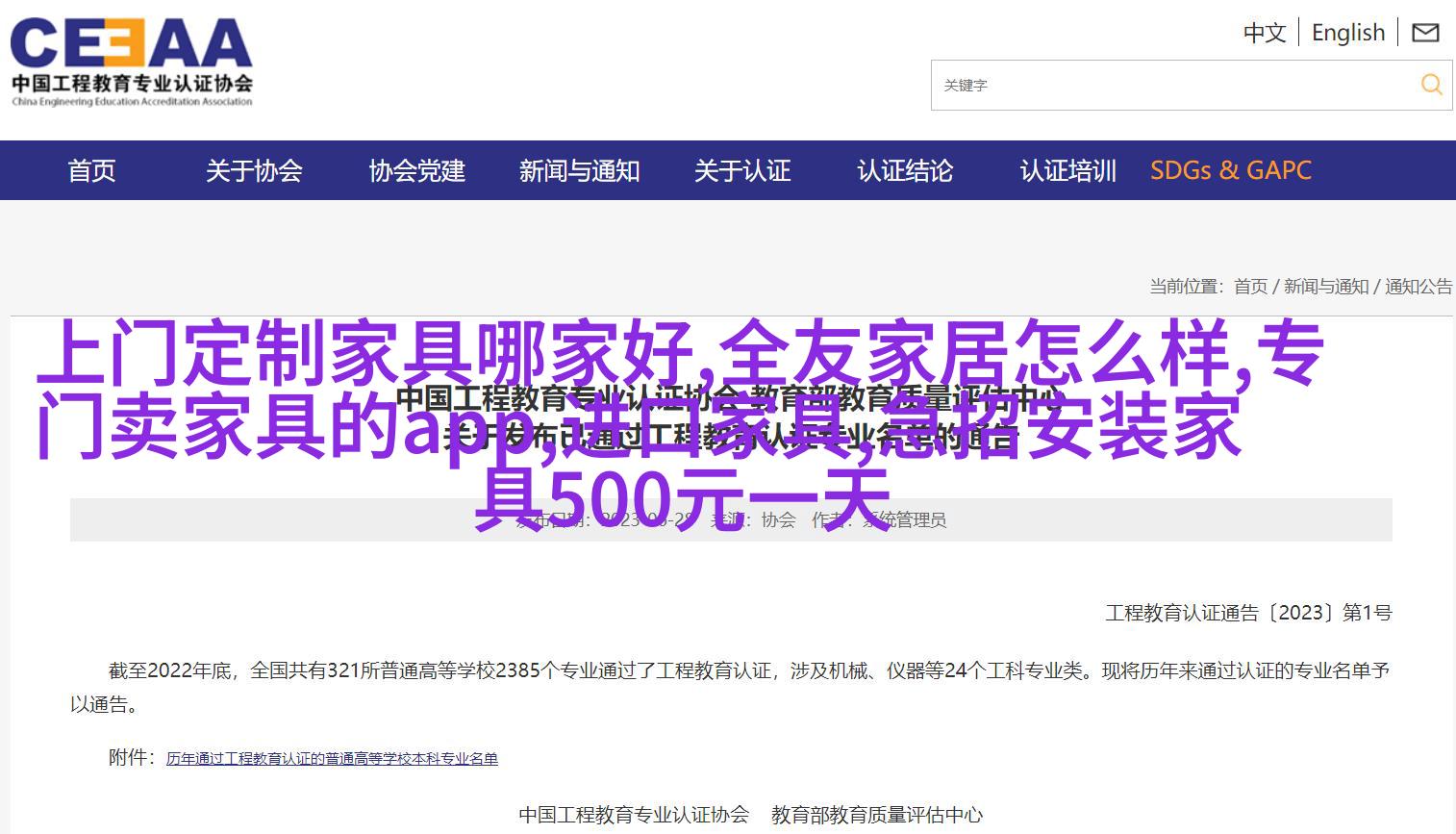Open the 关于协会 menu
Viewport: 1456px width, 834px height.
coord(254,171)
